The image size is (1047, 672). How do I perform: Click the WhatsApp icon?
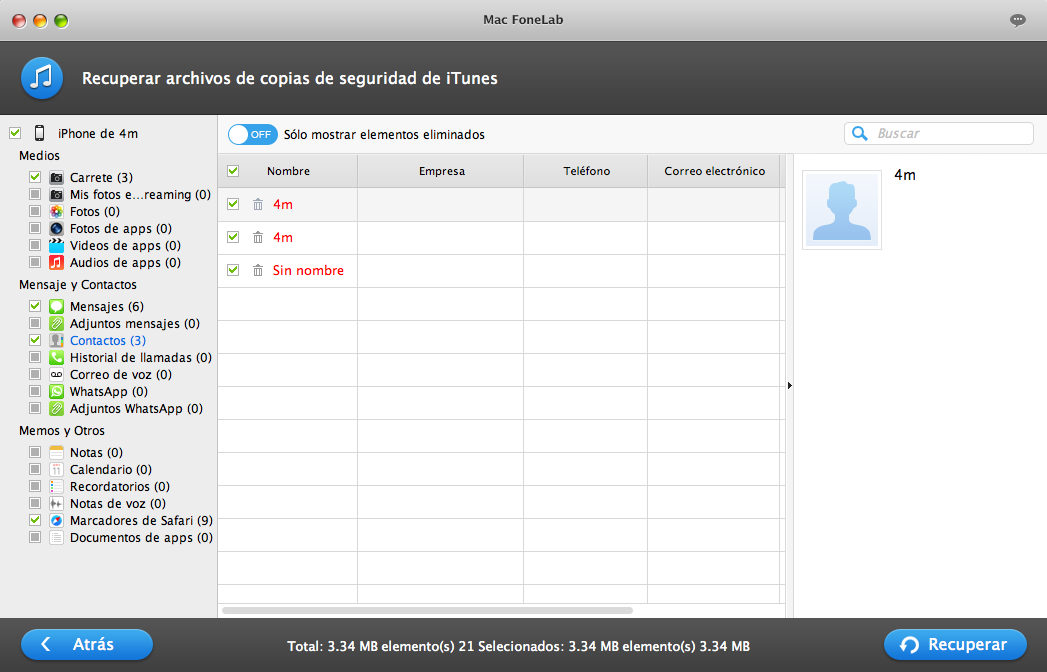tap(57, 391)
